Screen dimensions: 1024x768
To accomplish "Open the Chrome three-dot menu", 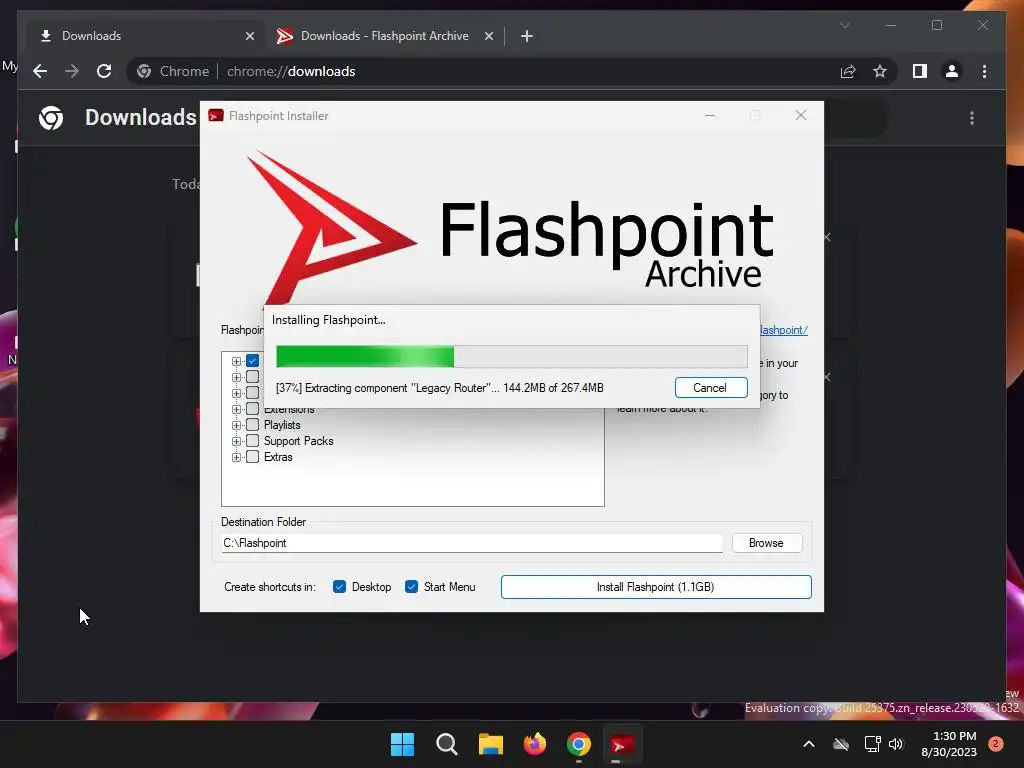I will click(984, 71).
